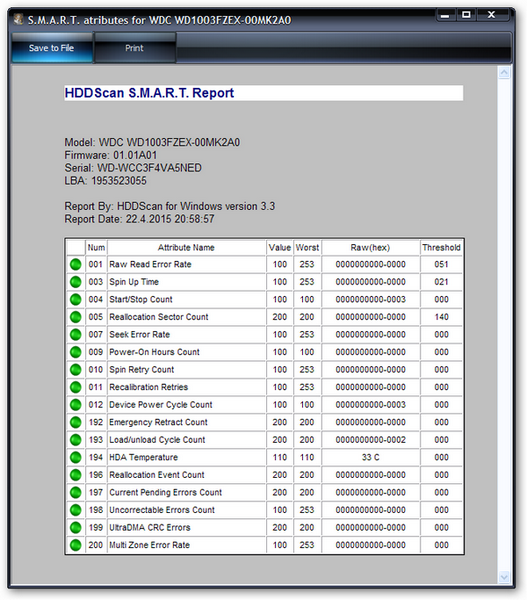Click the 33 C temperature raw value
Screen dimensions: 527x600
[370, 457]
